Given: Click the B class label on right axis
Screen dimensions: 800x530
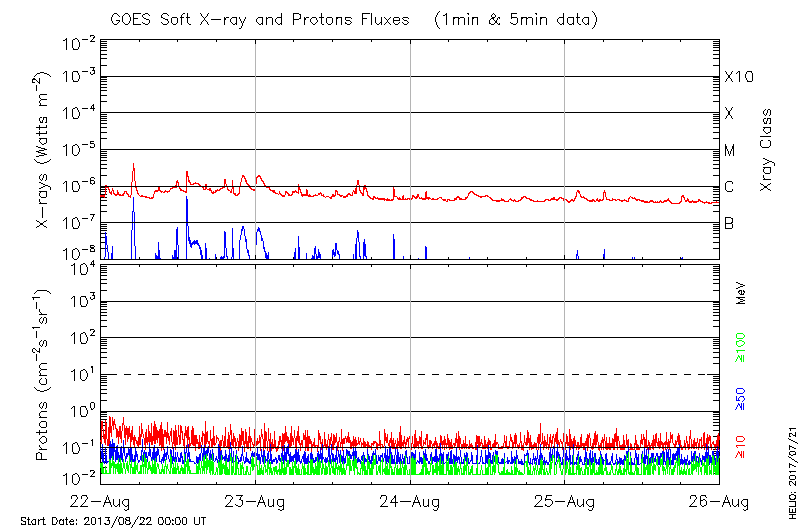Looking at the screenshot, I should (x=729, y=223).
